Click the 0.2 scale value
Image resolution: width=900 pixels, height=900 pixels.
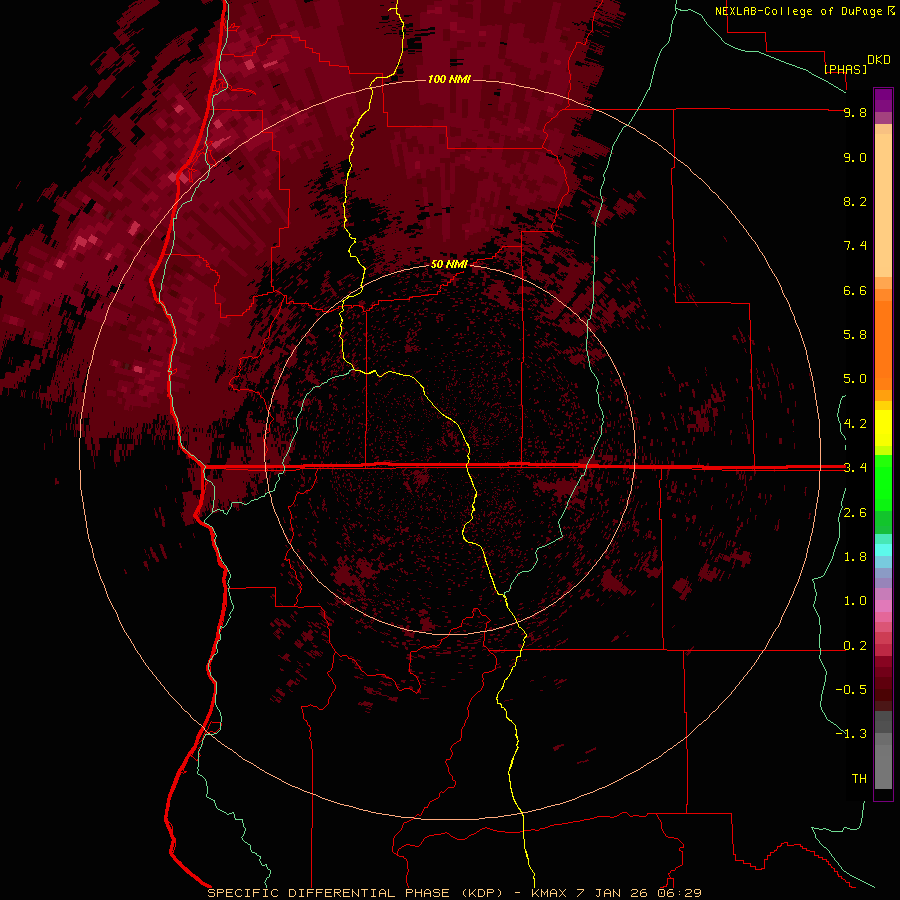pyautogui.click(x=855, y=646)
